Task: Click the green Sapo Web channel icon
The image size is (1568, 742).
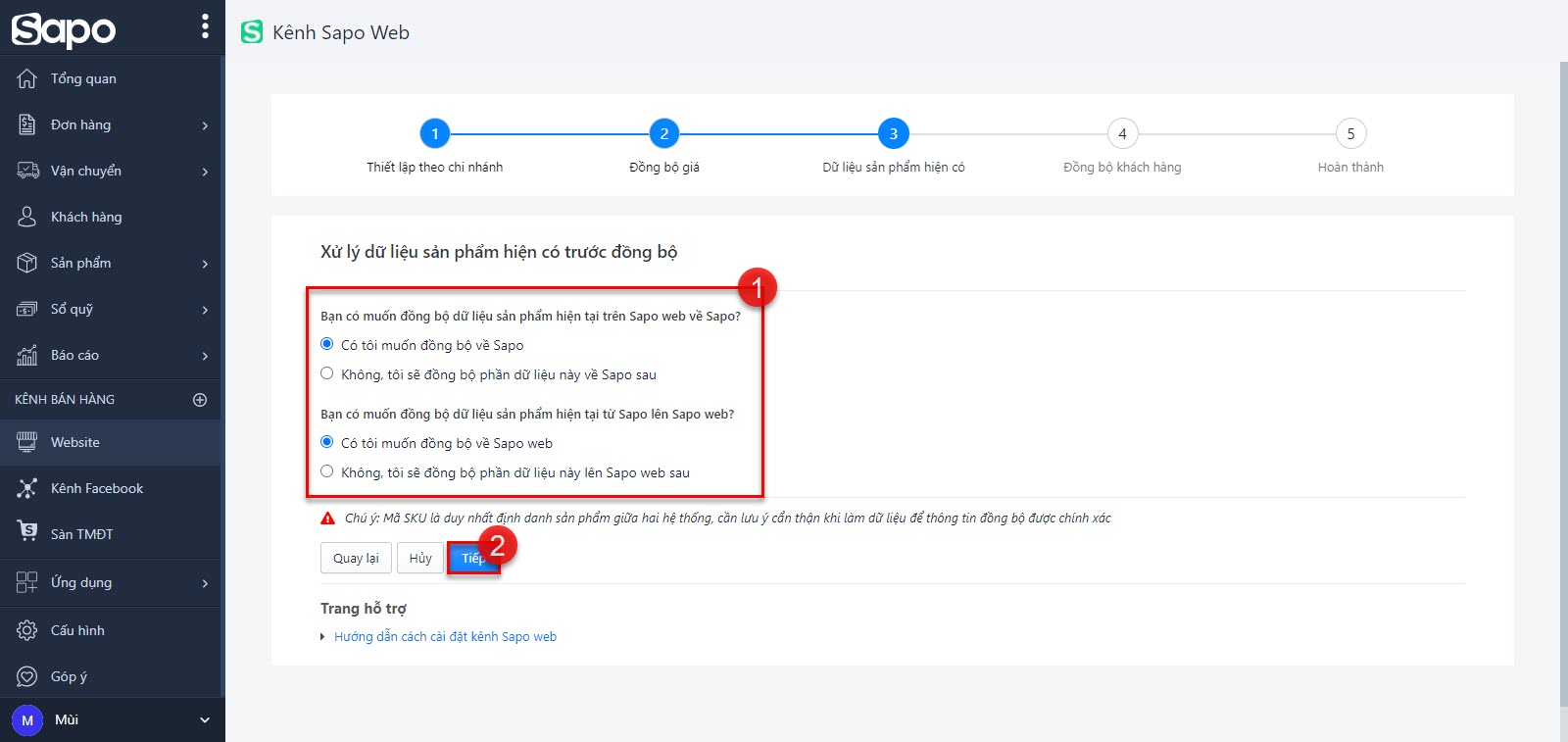Action: (252, 32)
